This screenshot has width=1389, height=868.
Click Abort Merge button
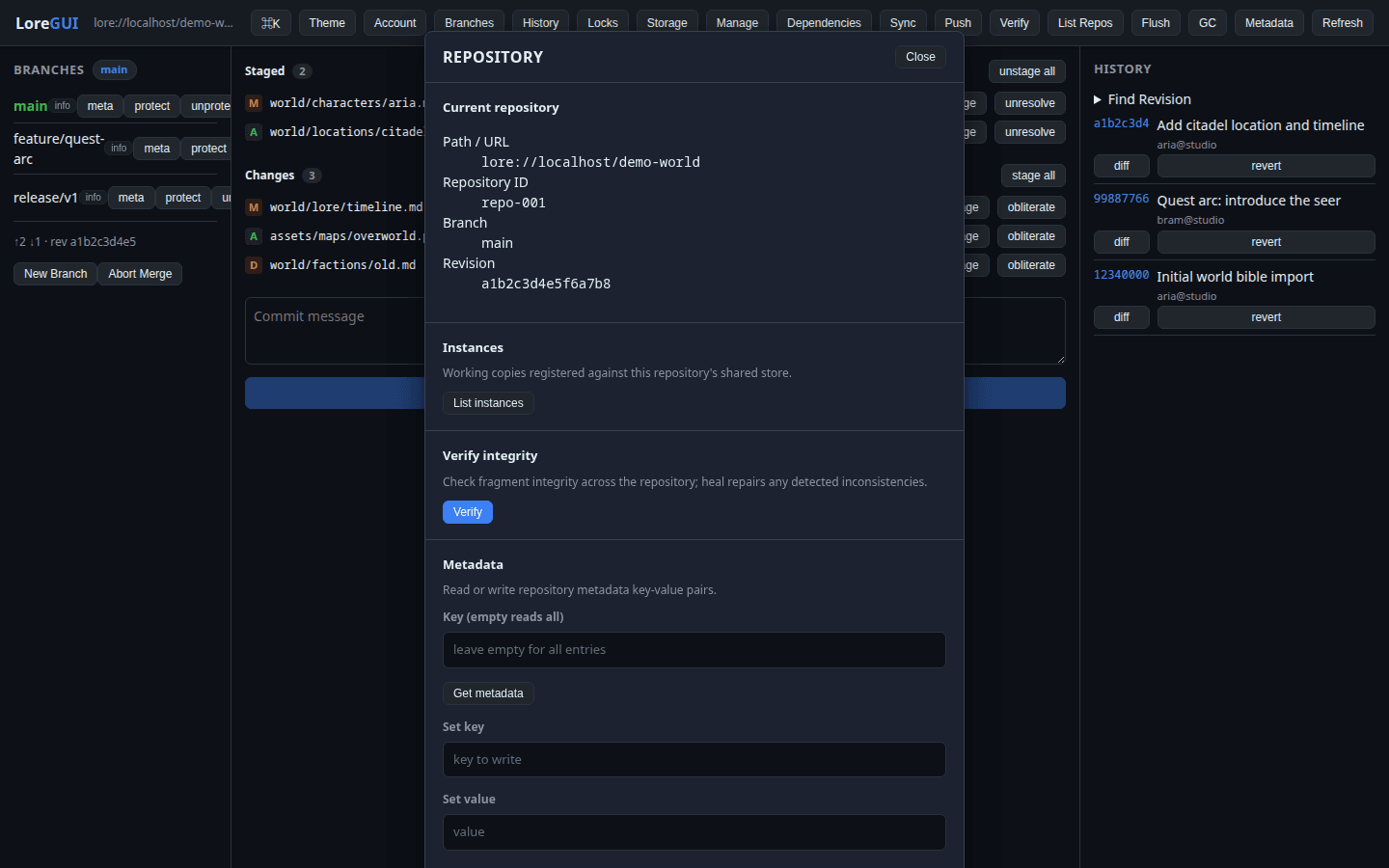click(140, 274)
